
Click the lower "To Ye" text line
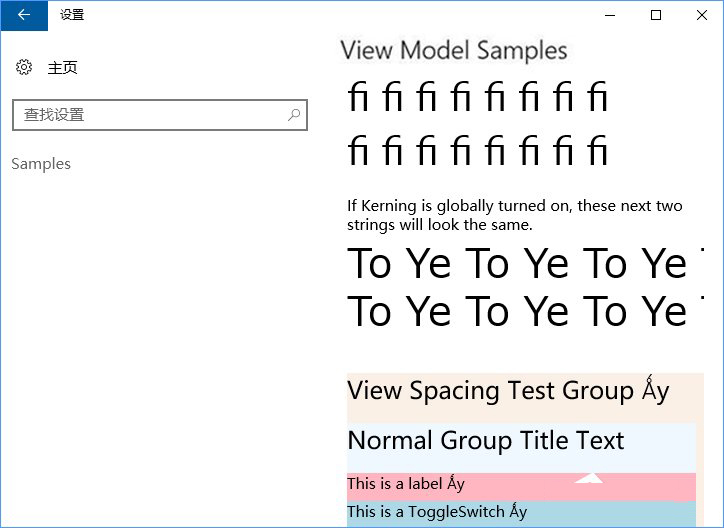pos(517,312)
